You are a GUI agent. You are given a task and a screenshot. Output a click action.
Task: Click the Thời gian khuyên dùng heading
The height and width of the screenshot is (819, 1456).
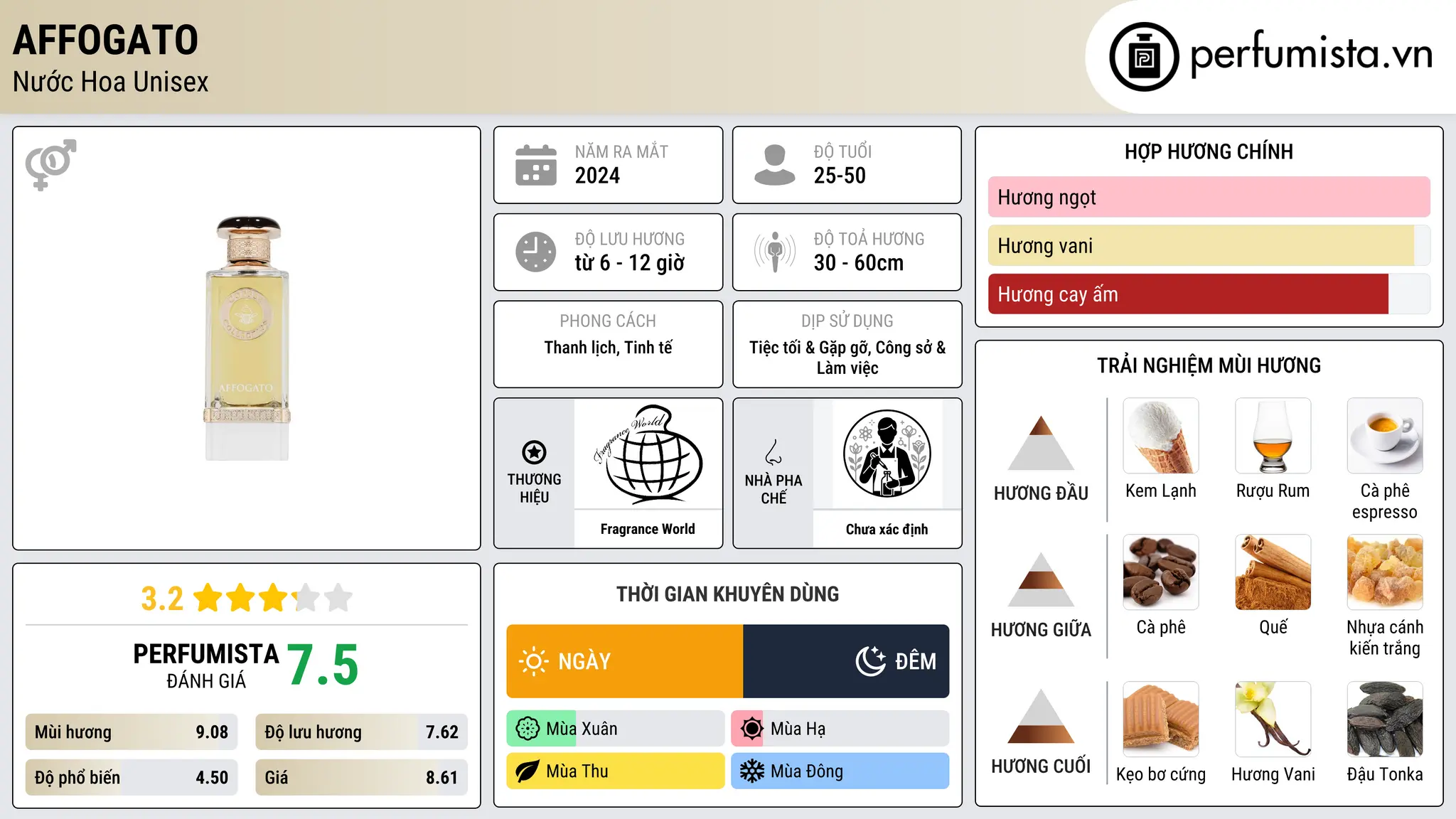click(x=728, y=594)
